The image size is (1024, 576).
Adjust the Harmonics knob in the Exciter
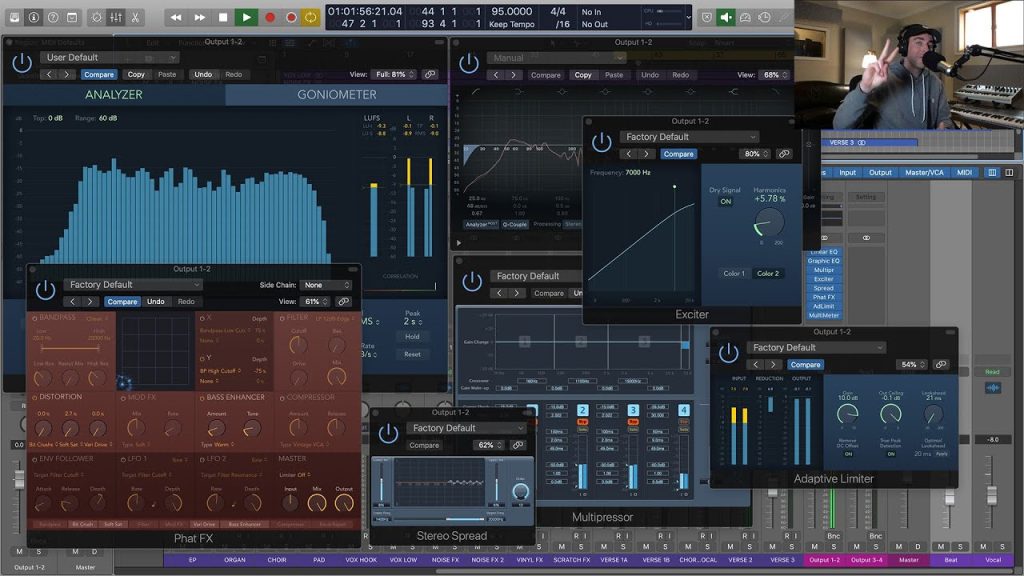770,221
